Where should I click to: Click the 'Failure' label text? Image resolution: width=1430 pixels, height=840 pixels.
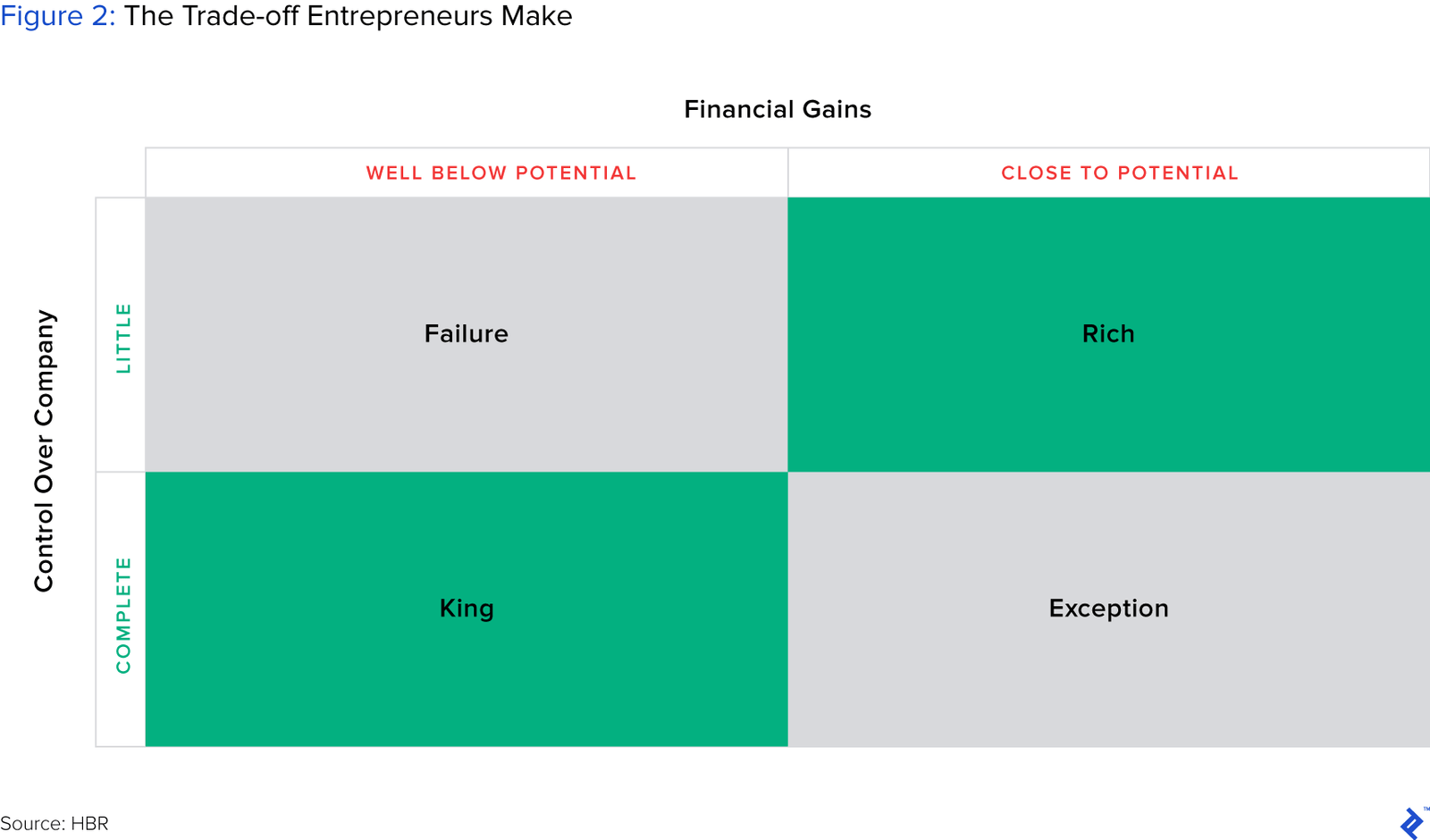[x=466, y=333]
